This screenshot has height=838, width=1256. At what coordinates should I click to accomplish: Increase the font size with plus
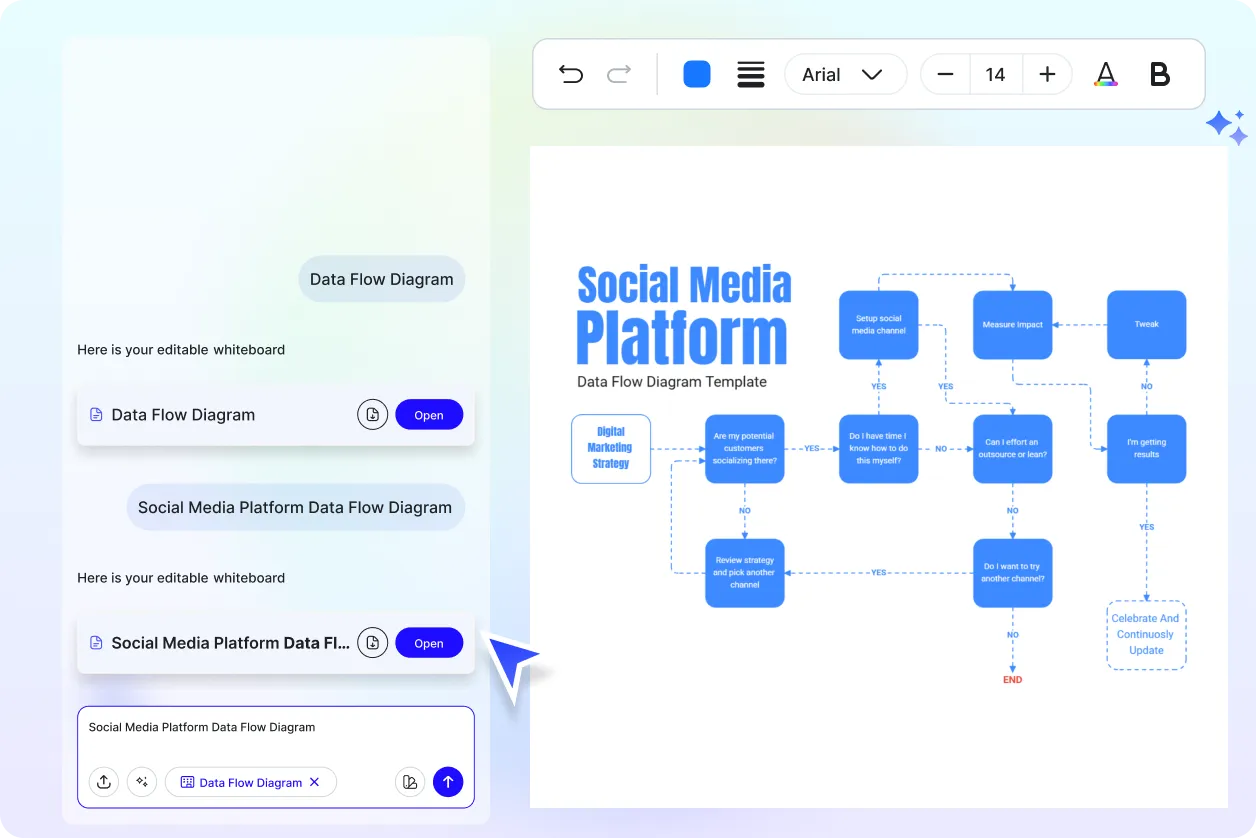(1047, 74)
